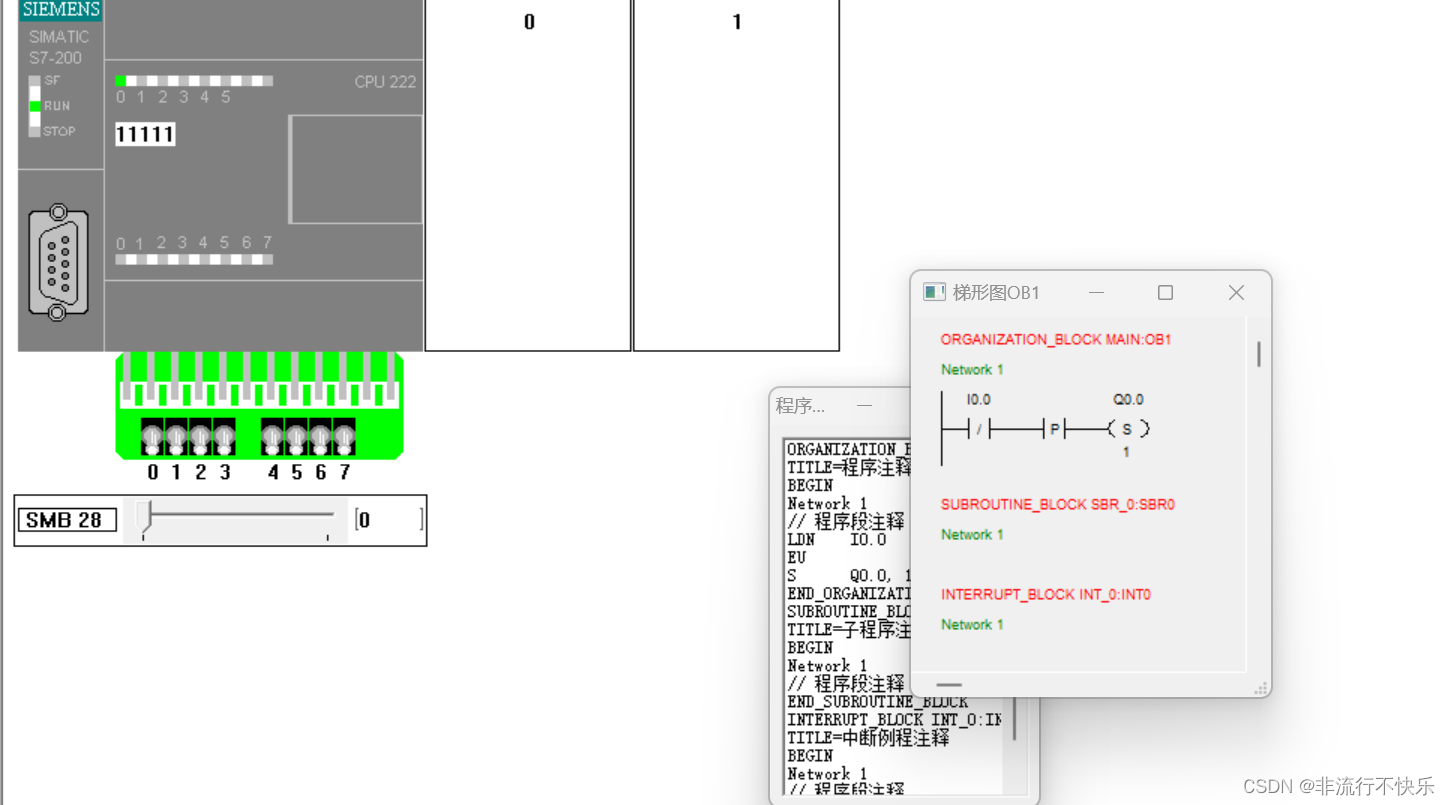
Task: Maximize the 梯形图OB1 ladder window
Action: click(x=1165, y=292)
